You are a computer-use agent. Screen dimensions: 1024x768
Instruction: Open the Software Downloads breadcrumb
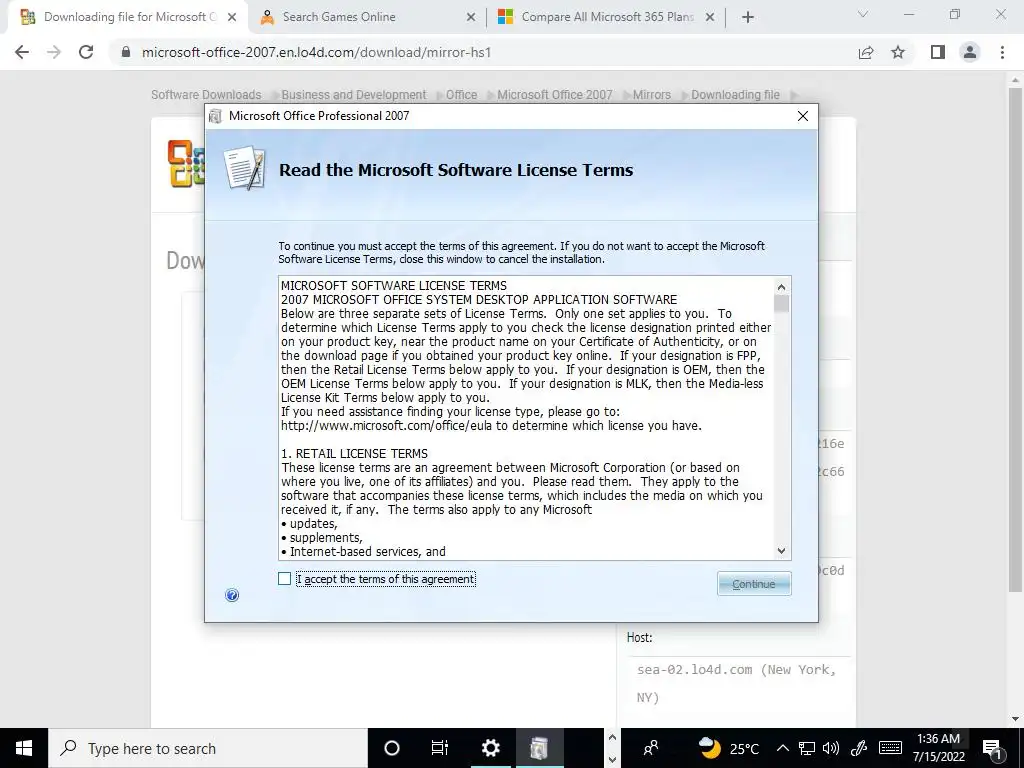206,95
